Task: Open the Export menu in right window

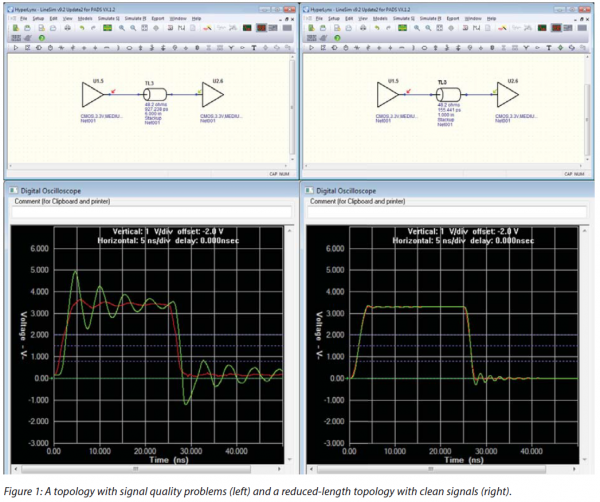Action: click(452, 18)
